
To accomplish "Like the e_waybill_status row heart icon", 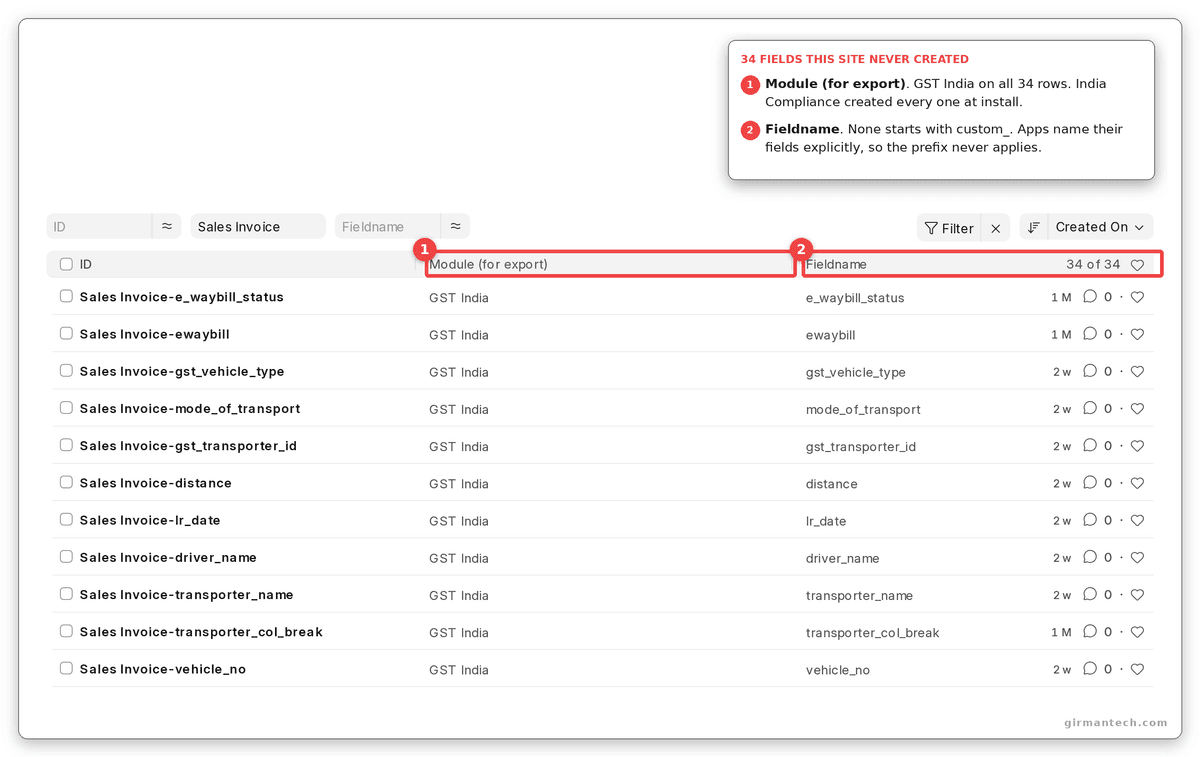I will (x=1137, y=297).
